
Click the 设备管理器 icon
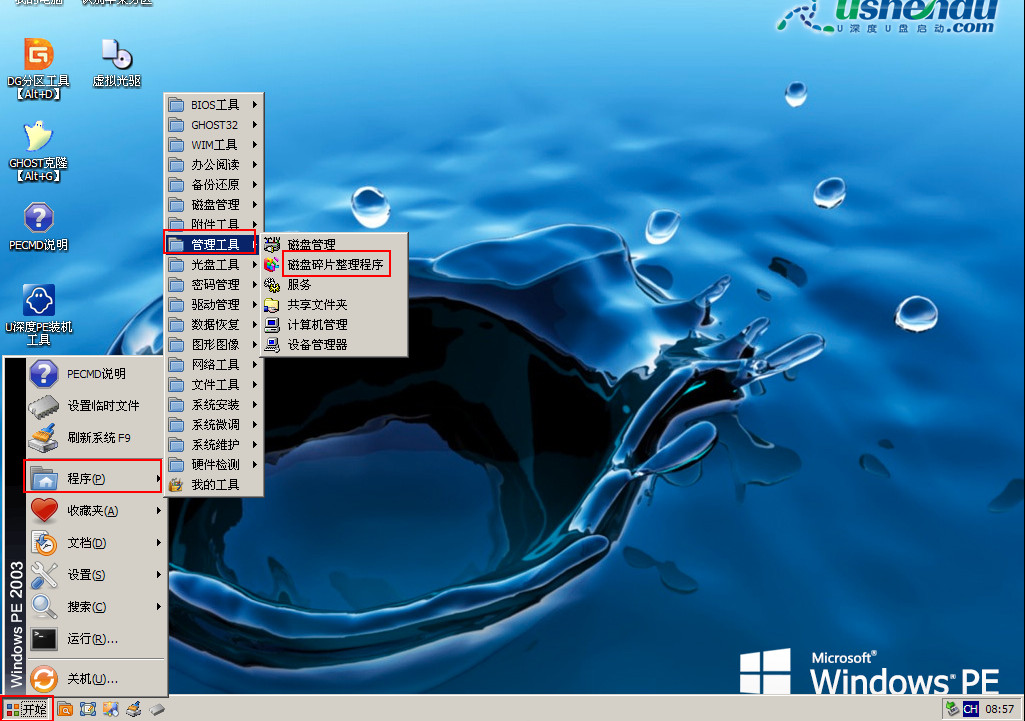[x=272, y=344]
